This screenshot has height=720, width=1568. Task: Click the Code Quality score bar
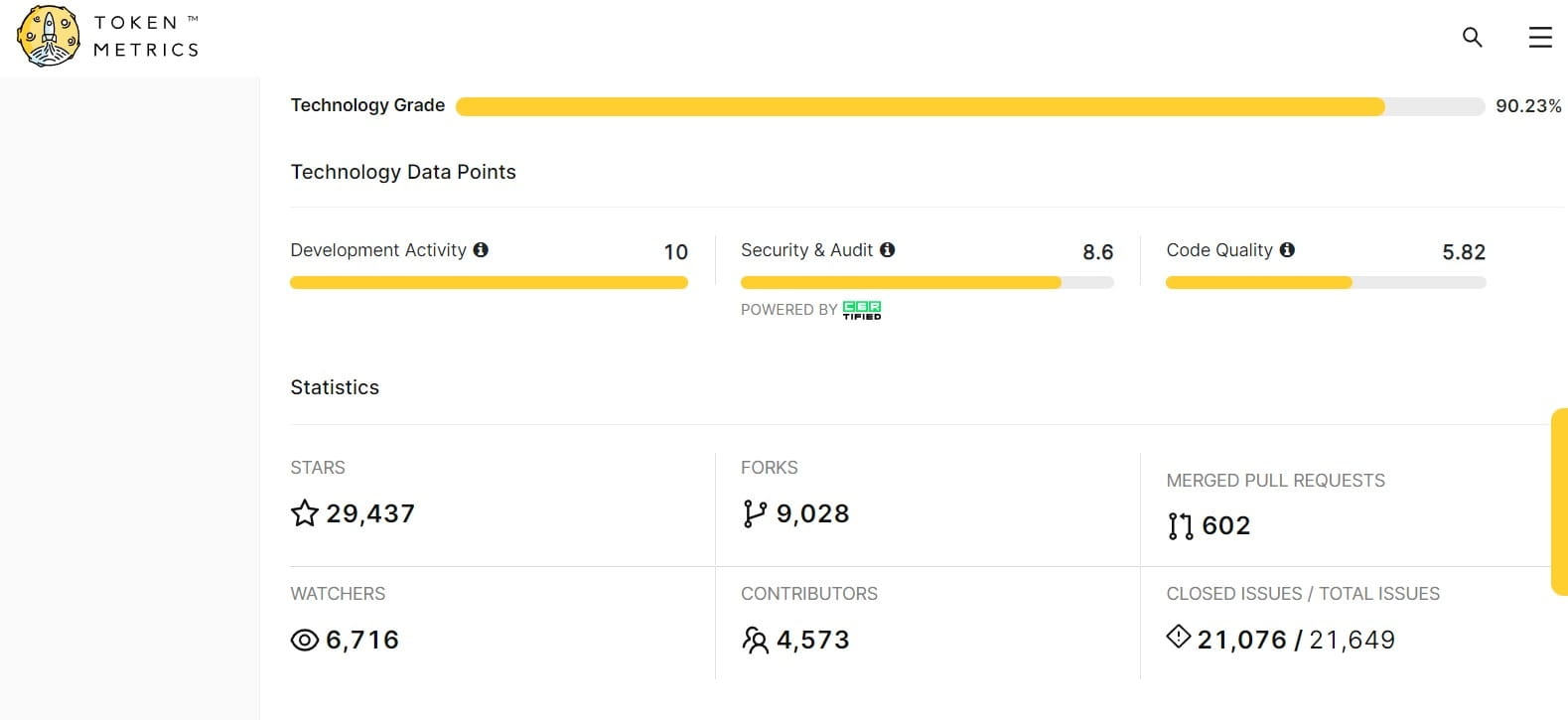[x=1325, y=283]
